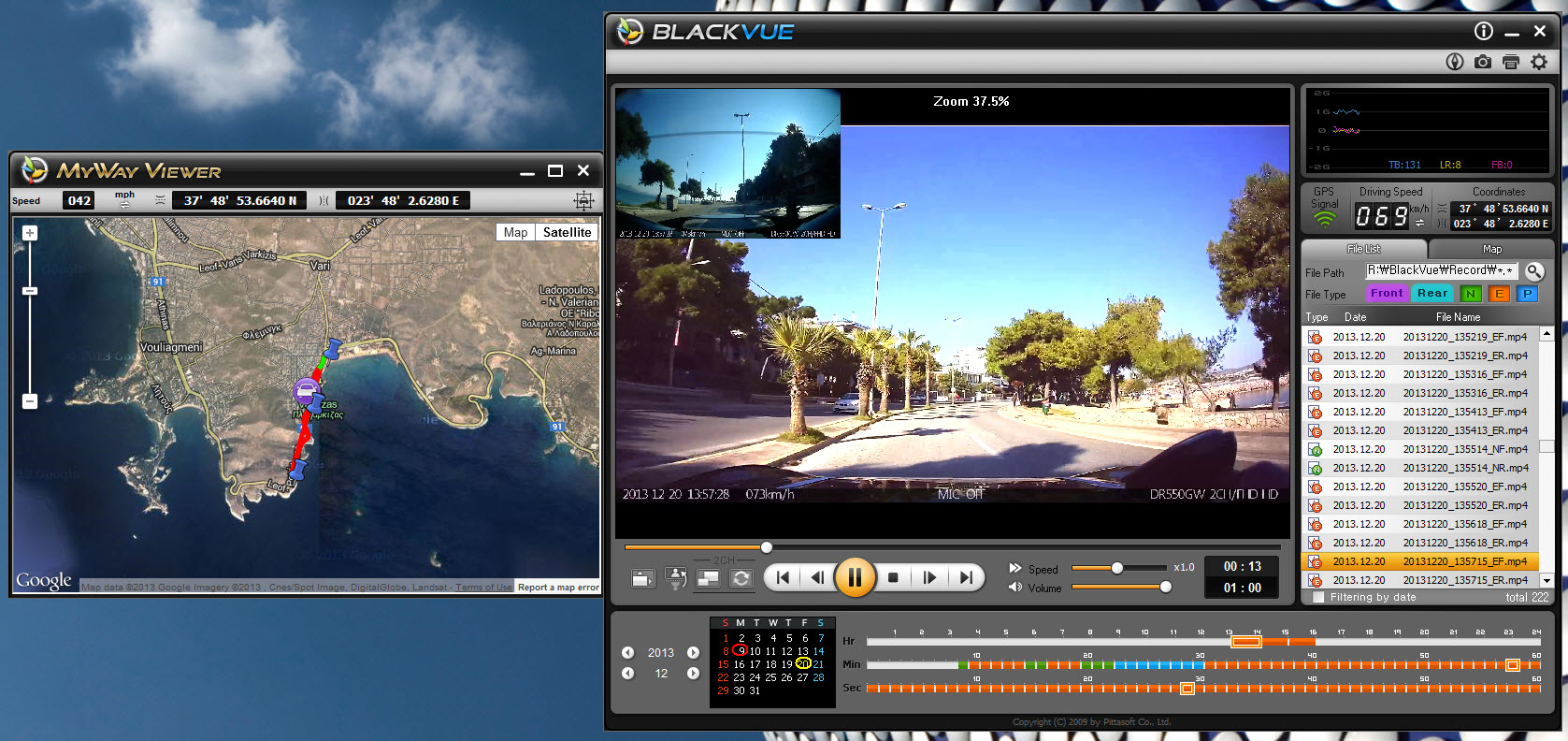Screen dimensions: 1568x741
Task: Toggle the E event recording filter
Action: click(1499, 294)
